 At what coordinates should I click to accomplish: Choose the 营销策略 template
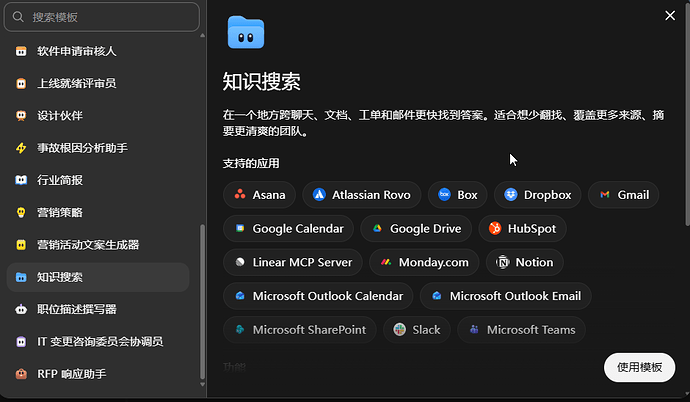98,212
